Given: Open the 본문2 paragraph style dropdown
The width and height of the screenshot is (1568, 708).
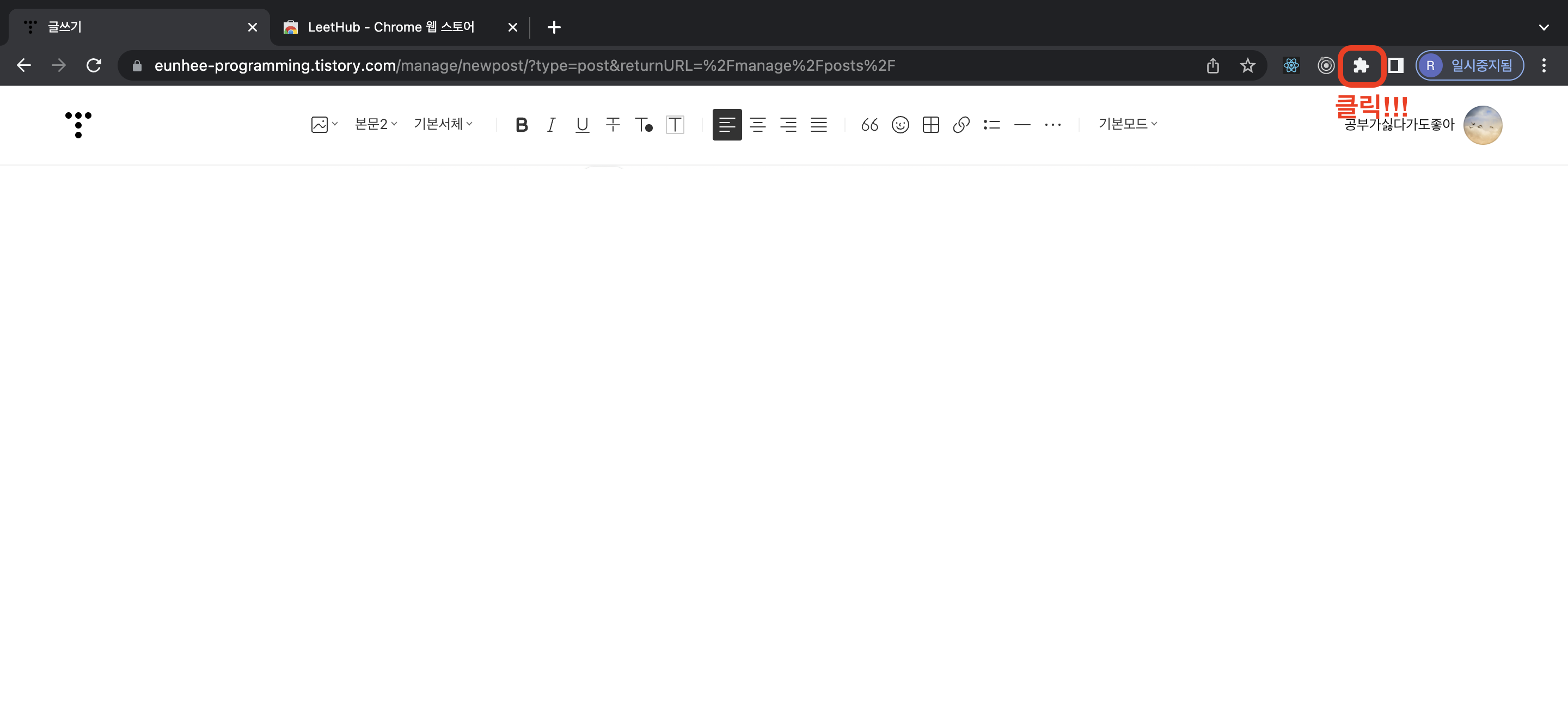Looking at the screenshot, I should [x=376, y=124].
